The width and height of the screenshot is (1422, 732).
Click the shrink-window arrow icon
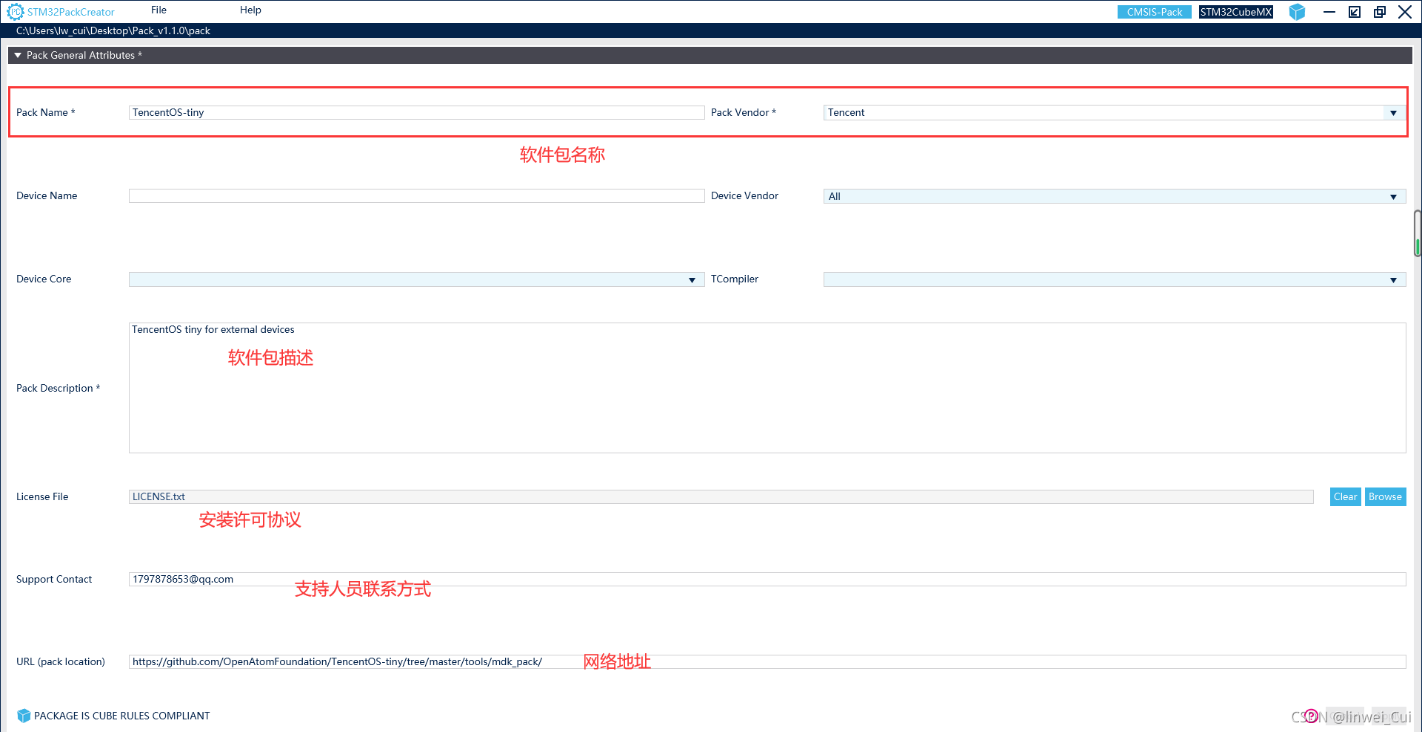coord(1354,12)
